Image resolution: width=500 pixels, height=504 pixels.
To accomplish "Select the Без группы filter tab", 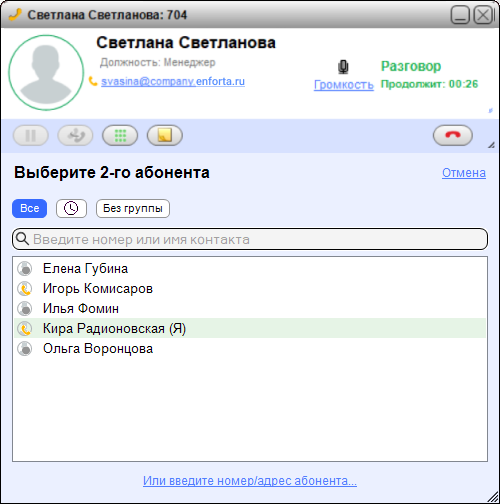I will [x=133, y=209].
